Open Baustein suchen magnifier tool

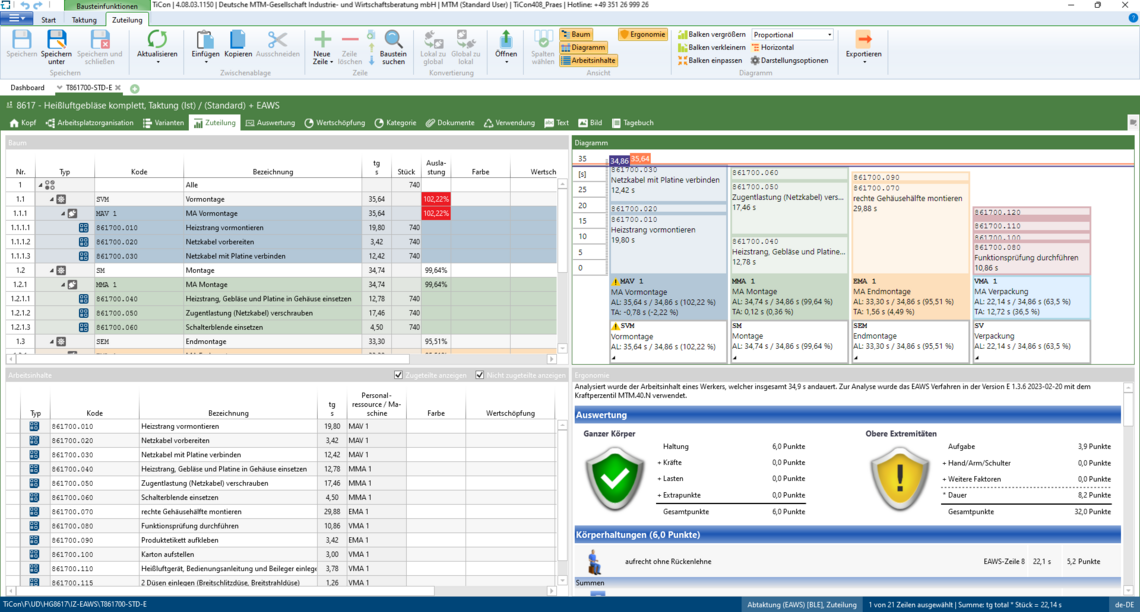(x=393, y=40)
